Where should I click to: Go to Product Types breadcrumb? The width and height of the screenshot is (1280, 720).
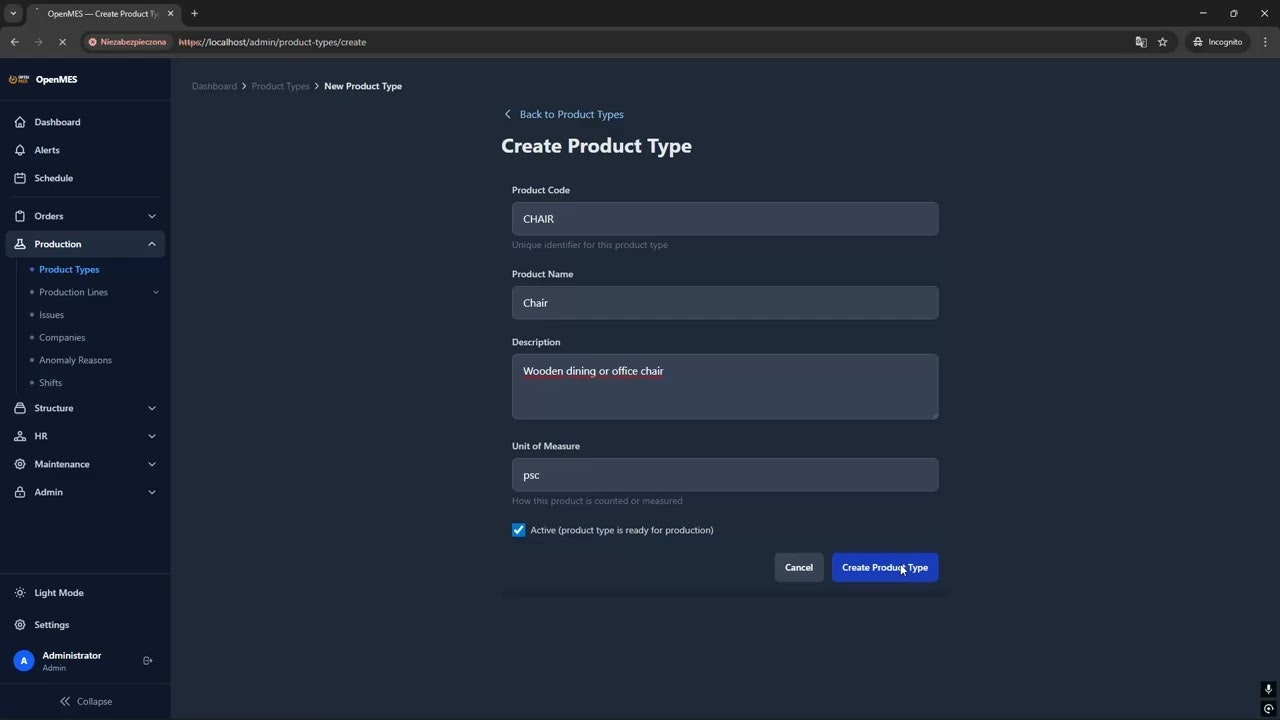[280, 86]
